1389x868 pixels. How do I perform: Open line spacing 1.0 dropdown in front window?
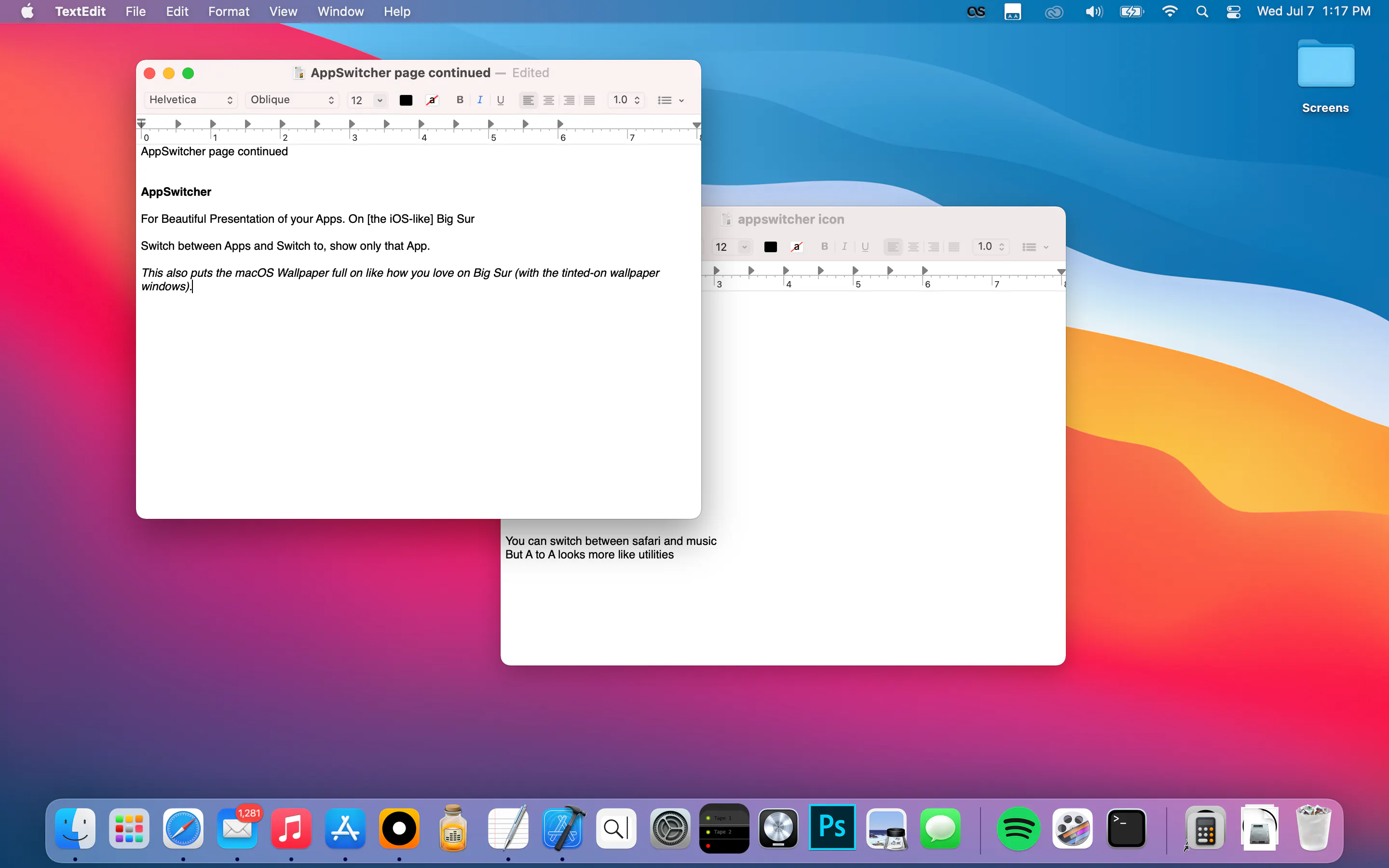point(626,100)
